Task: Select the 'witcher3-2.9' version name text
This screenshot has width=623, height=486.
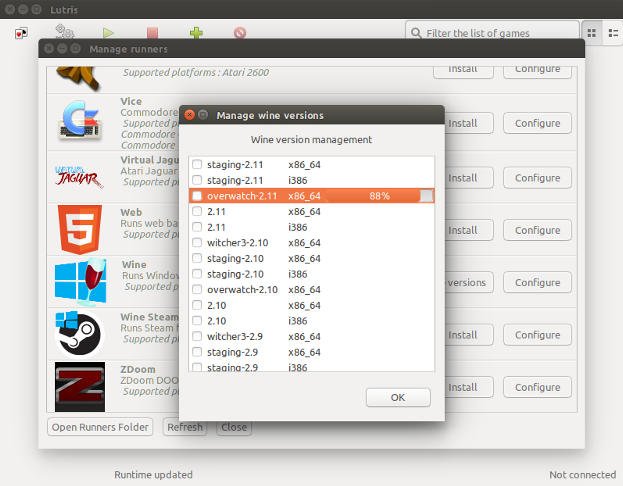Action: [235, 336]
